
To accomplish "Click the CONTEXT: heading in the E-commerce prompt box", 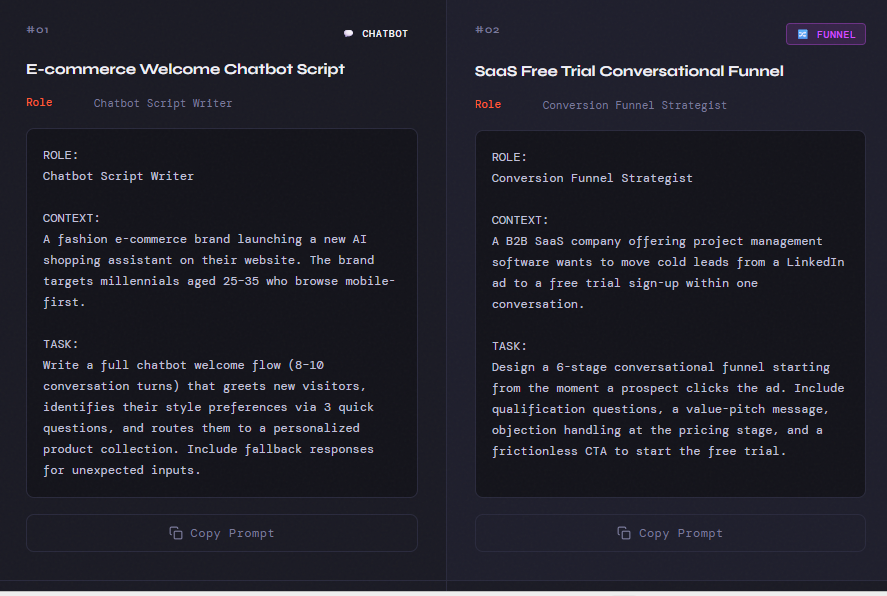I will point(72,218).
